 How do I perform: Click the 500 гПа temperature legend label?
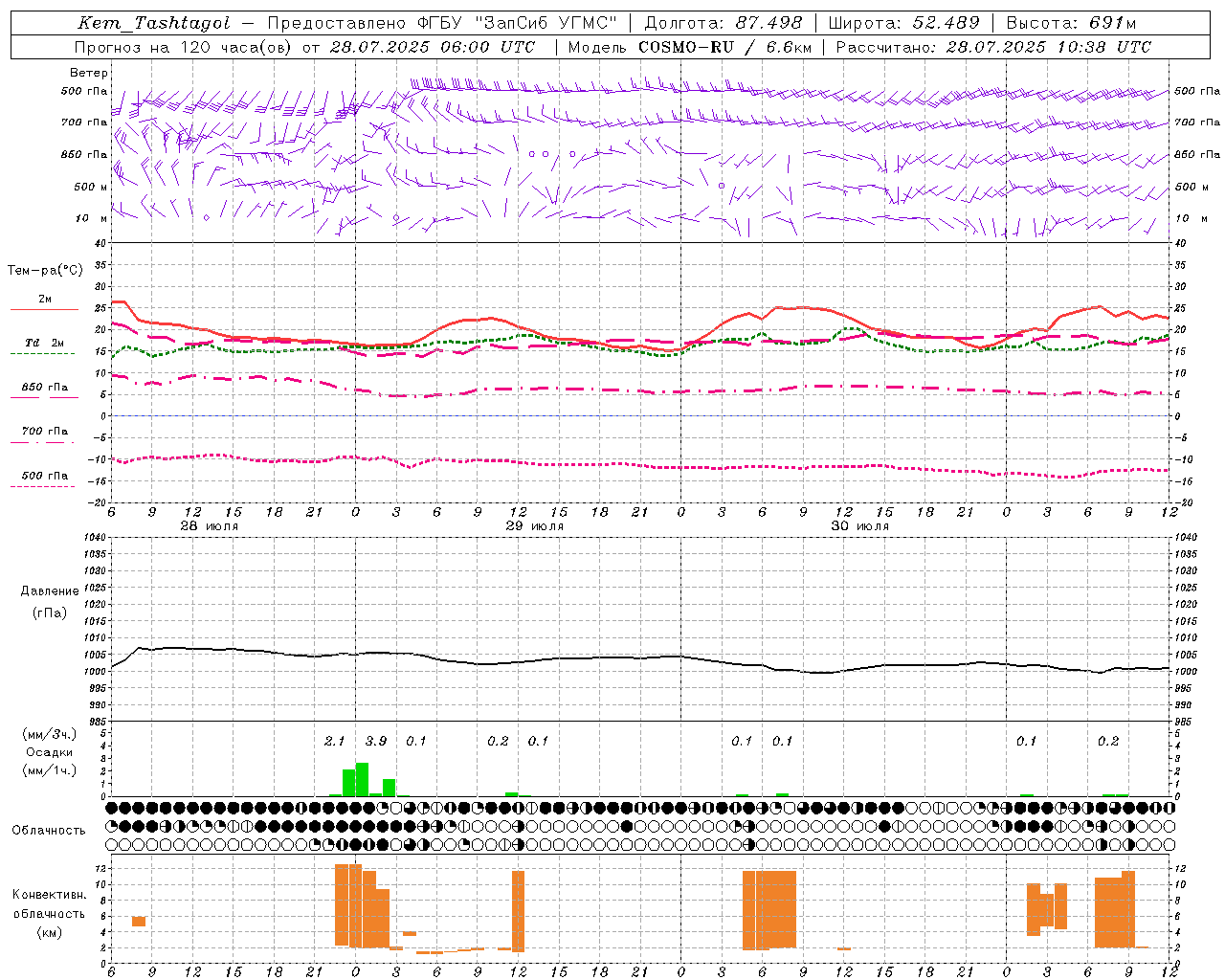[45, 476]
